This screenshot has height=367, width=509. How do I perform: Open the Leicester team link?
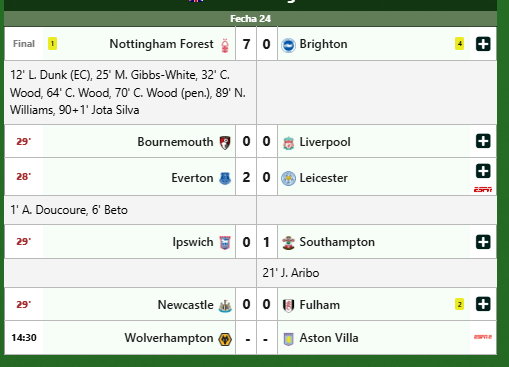(323, 178)
